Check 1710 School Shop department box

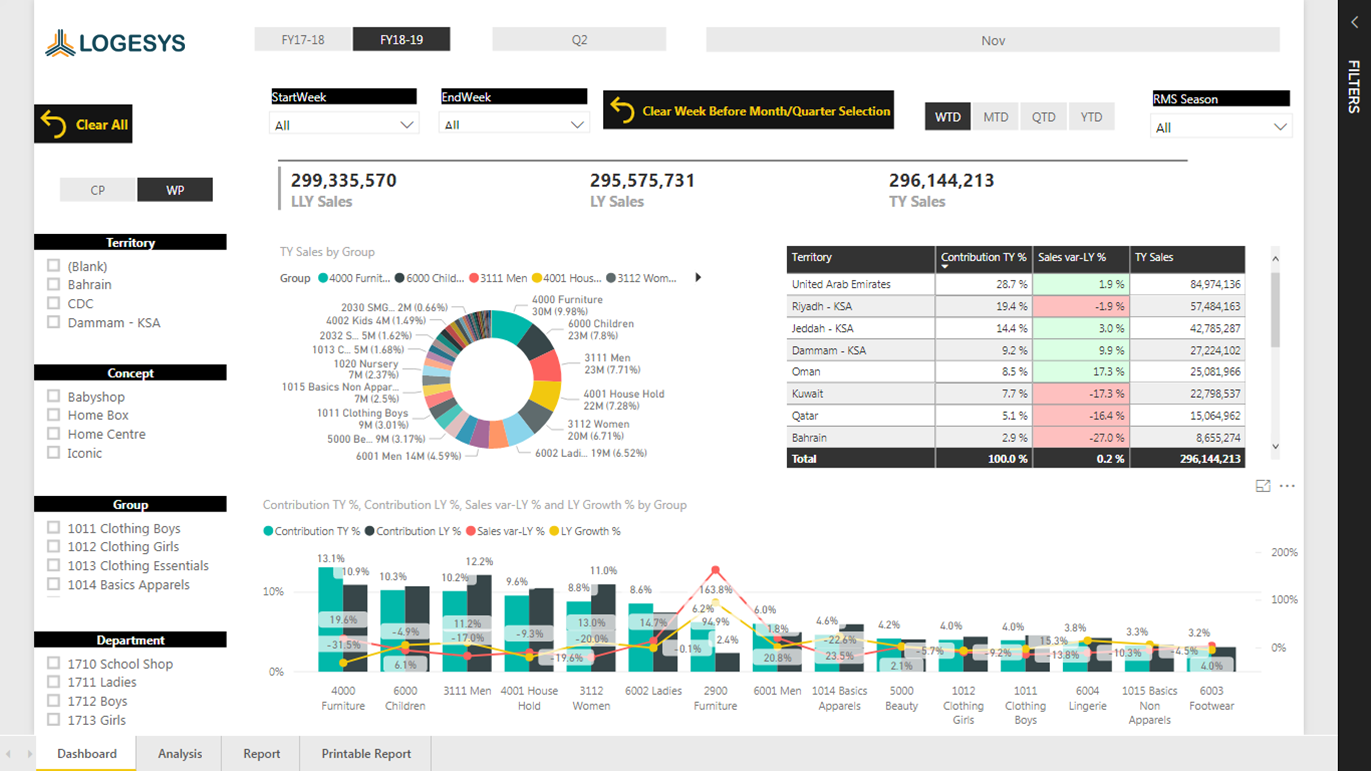pos(53,663)
